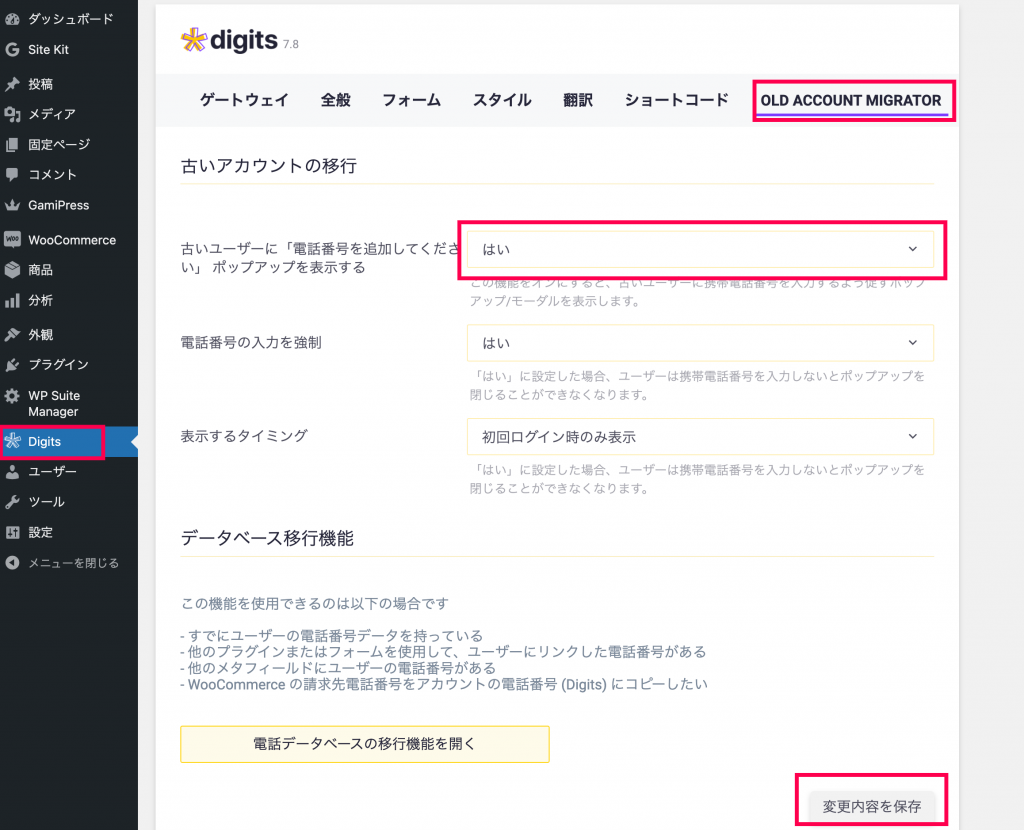Select the スタイル tab
The height and width of the screenshot is (830, 1024).
tap(502, 100)
